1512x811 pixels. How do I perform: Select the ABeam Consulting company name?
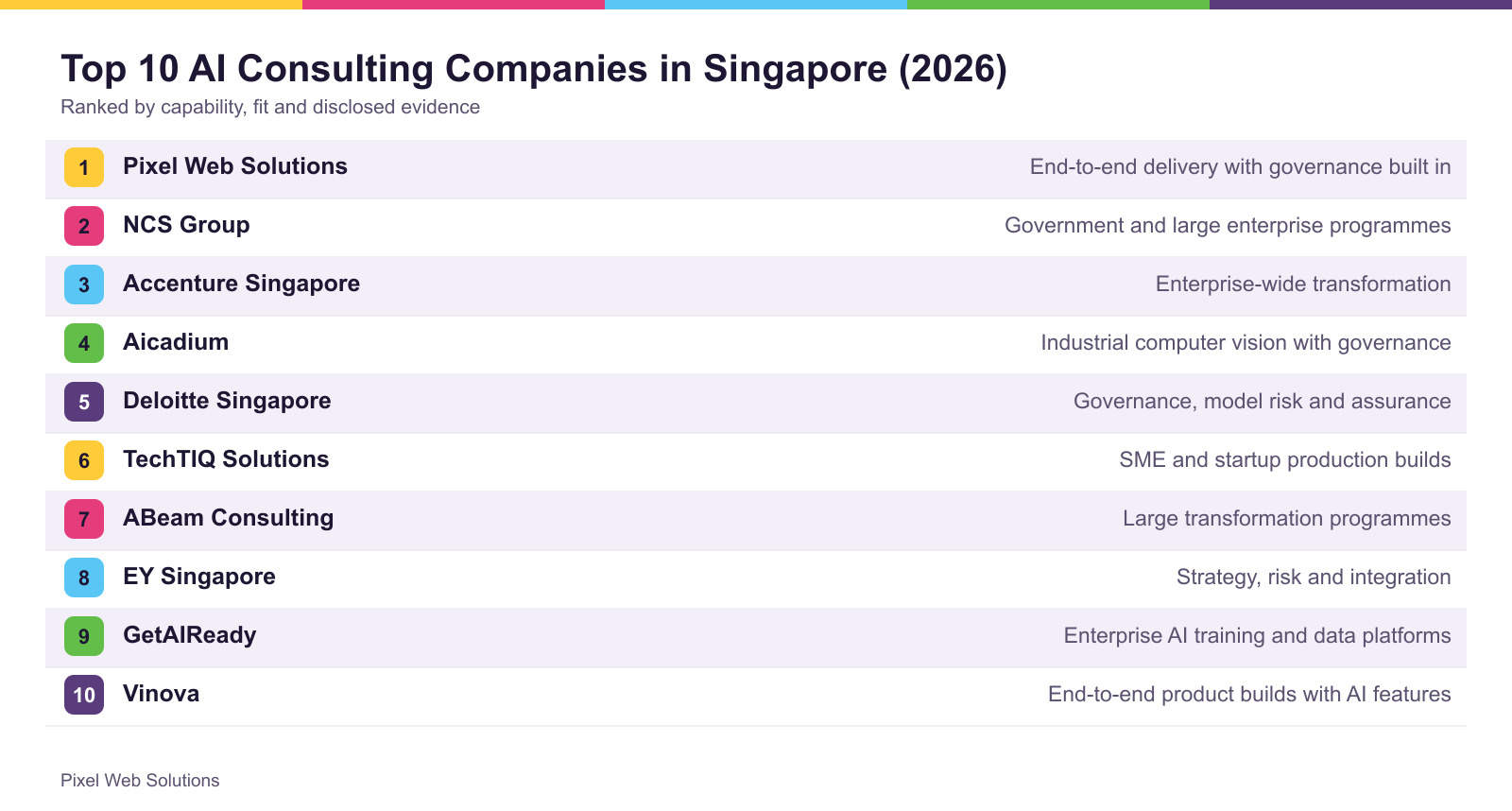point(229,518)
